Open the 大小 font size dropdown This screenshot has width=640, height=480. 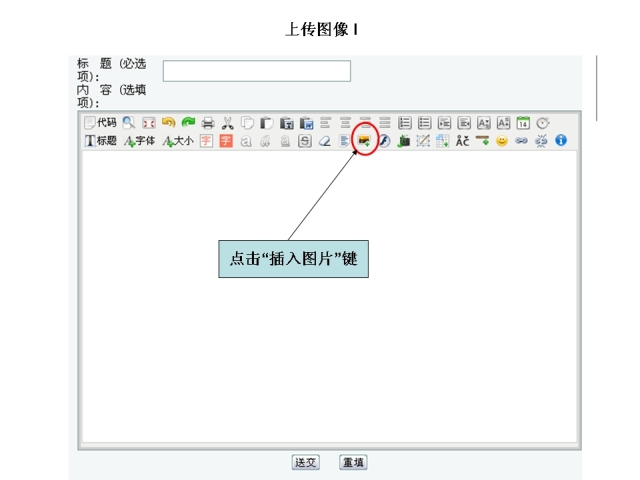pyautogui.click(x=178, y=141)
